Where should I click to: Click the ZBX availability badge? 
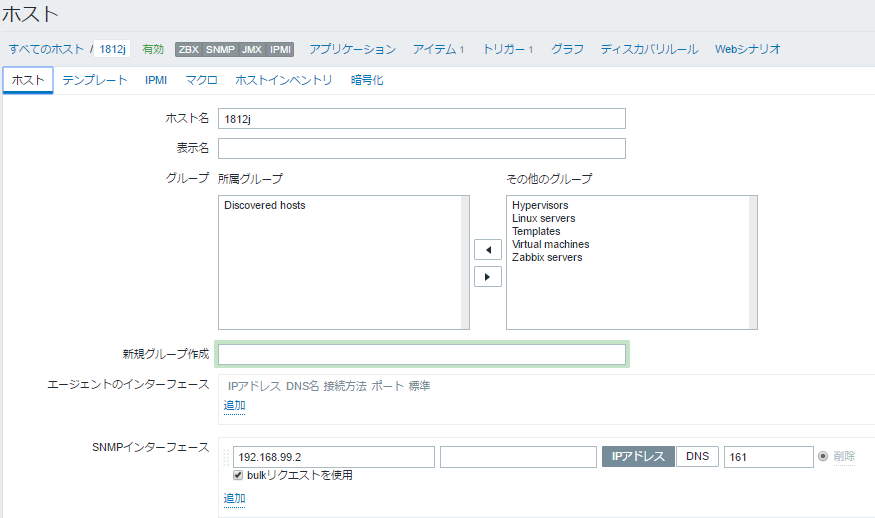point(189,49)
